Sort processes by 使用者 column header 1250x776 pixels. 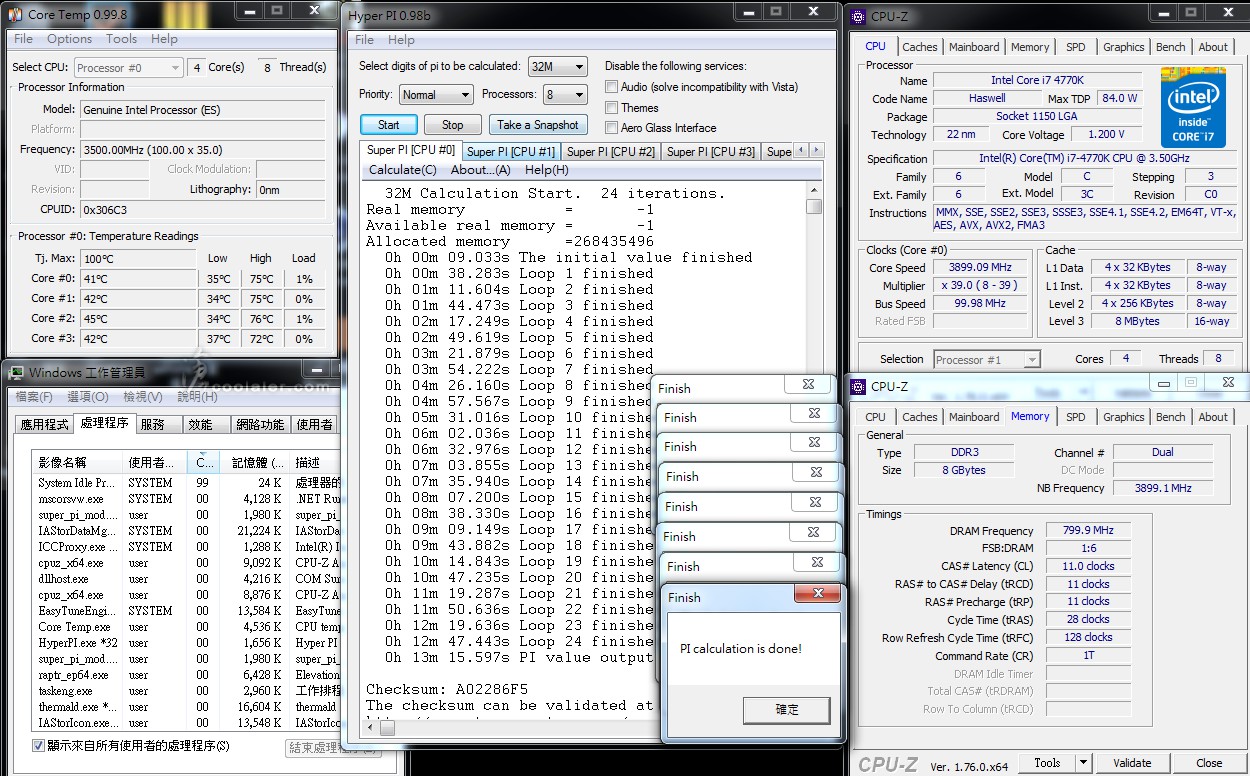click(155, 462)
